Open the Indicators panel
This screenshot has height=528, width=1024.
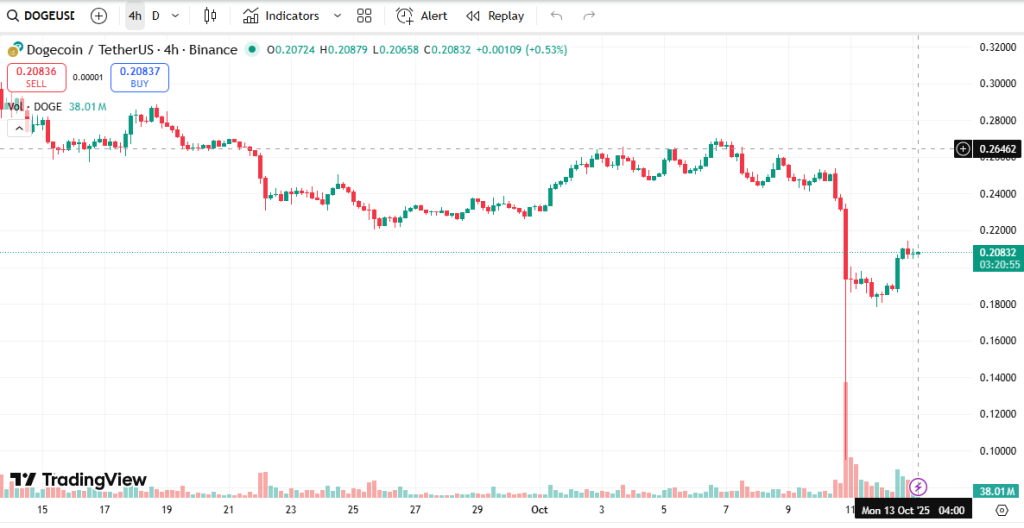point(281,16)
